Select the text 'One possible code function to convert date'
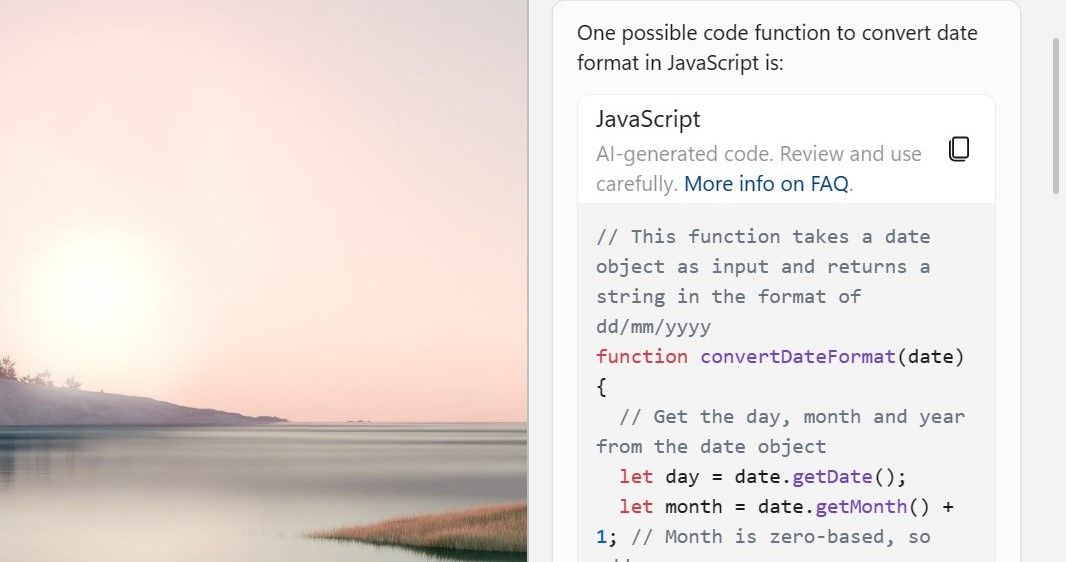Image resolution: width=1066 pixels, height=562 pixels. click(777, 33)
